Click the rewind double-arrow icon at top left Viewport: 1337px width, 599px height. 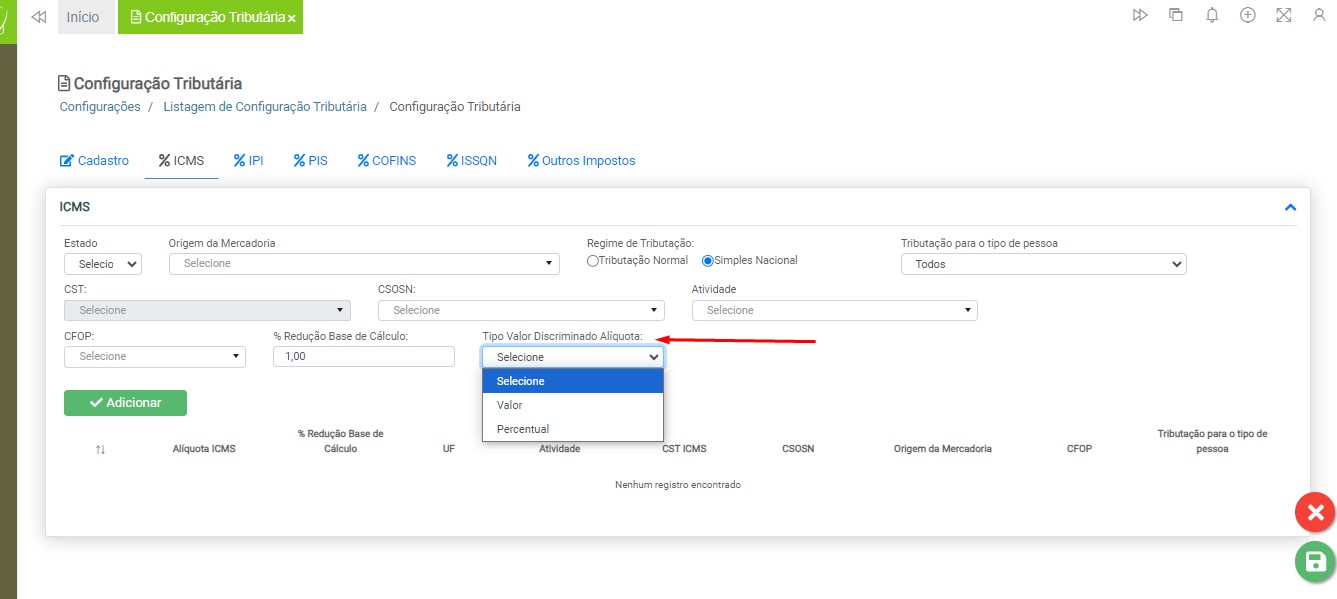click(39, 17)
